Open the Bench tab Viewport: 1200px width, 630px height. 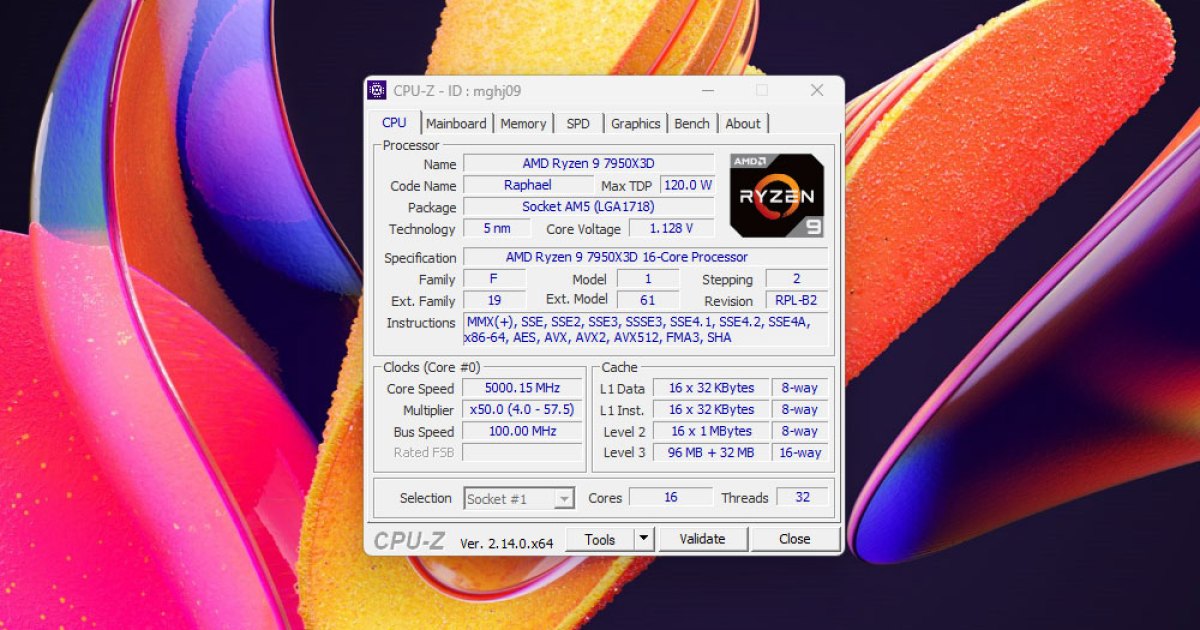[x=692, y=124]
